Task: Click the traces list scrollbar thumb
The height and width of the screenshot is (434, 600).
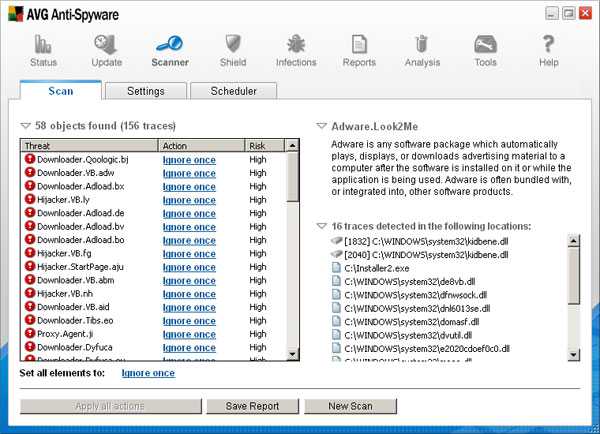Action: tap(574, 275)
